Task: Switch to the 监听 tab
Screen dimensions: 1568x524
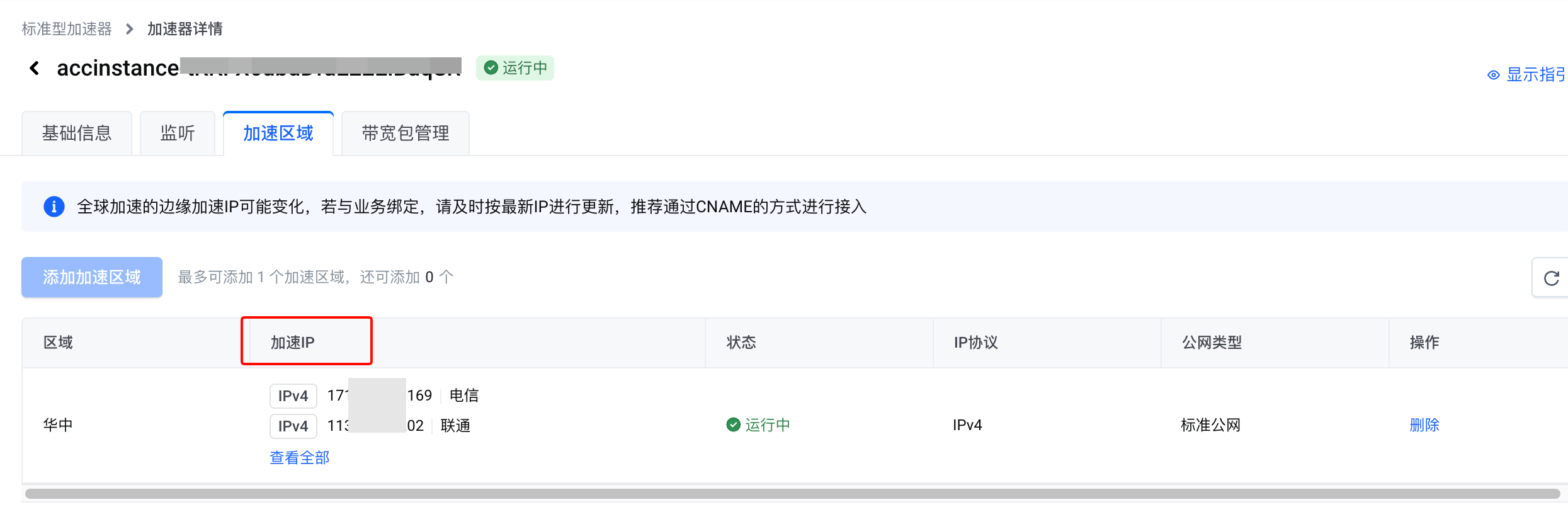Action: [178, 134]
